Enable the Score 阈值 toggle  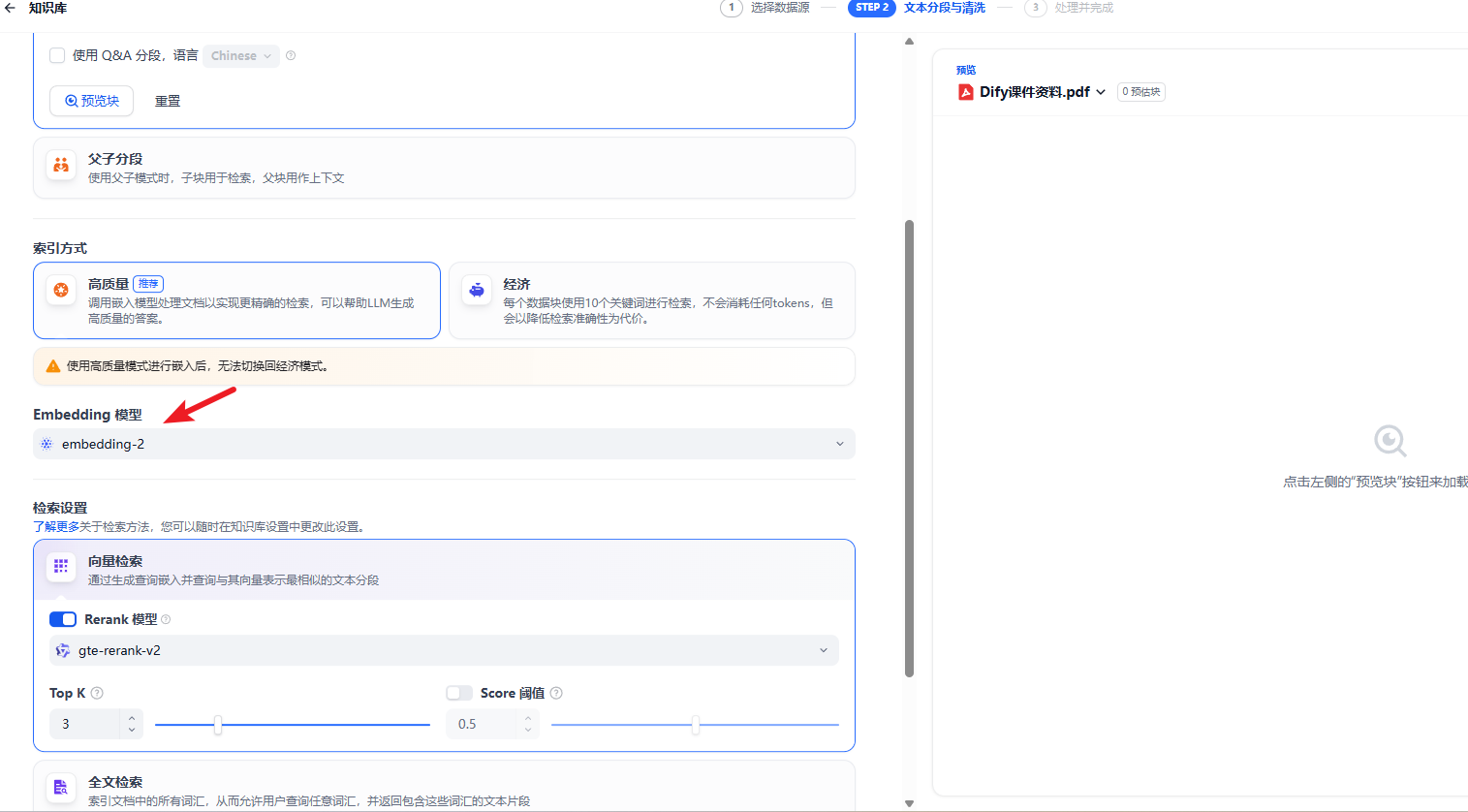coord(458,694)
